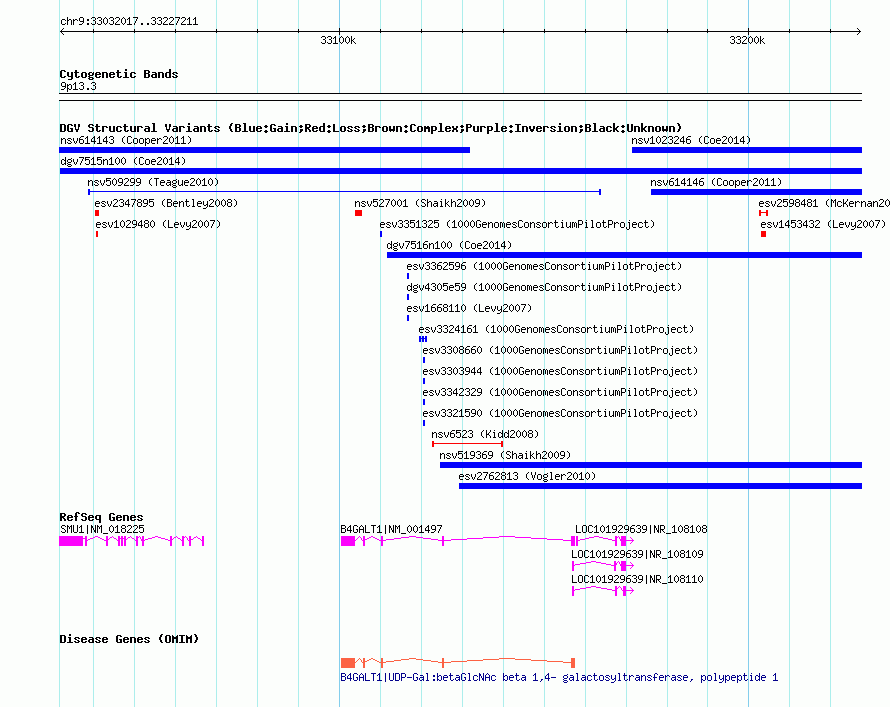
Task: Click the nsv509299 thin blue span line
Action: [x=345, y=192]
